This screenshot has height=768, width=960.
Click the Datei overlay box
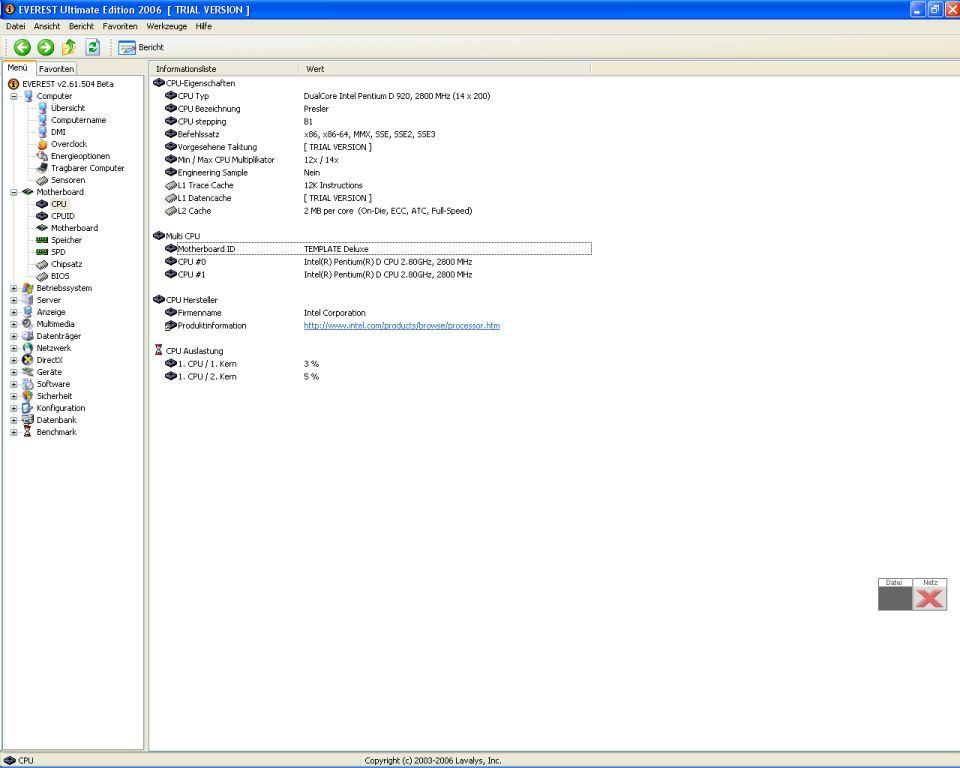pyautogui.click(x=895, y=595)
